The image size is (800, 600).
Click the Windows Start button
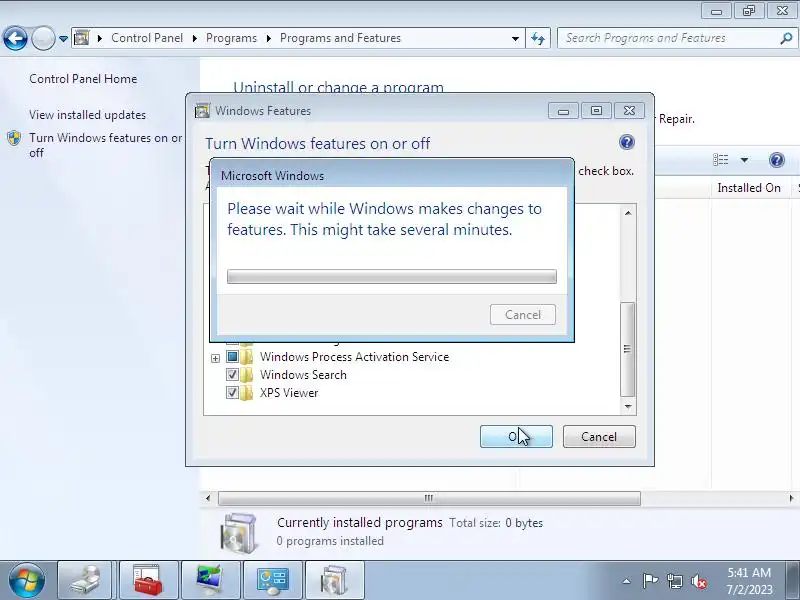[x=26, y=581]
